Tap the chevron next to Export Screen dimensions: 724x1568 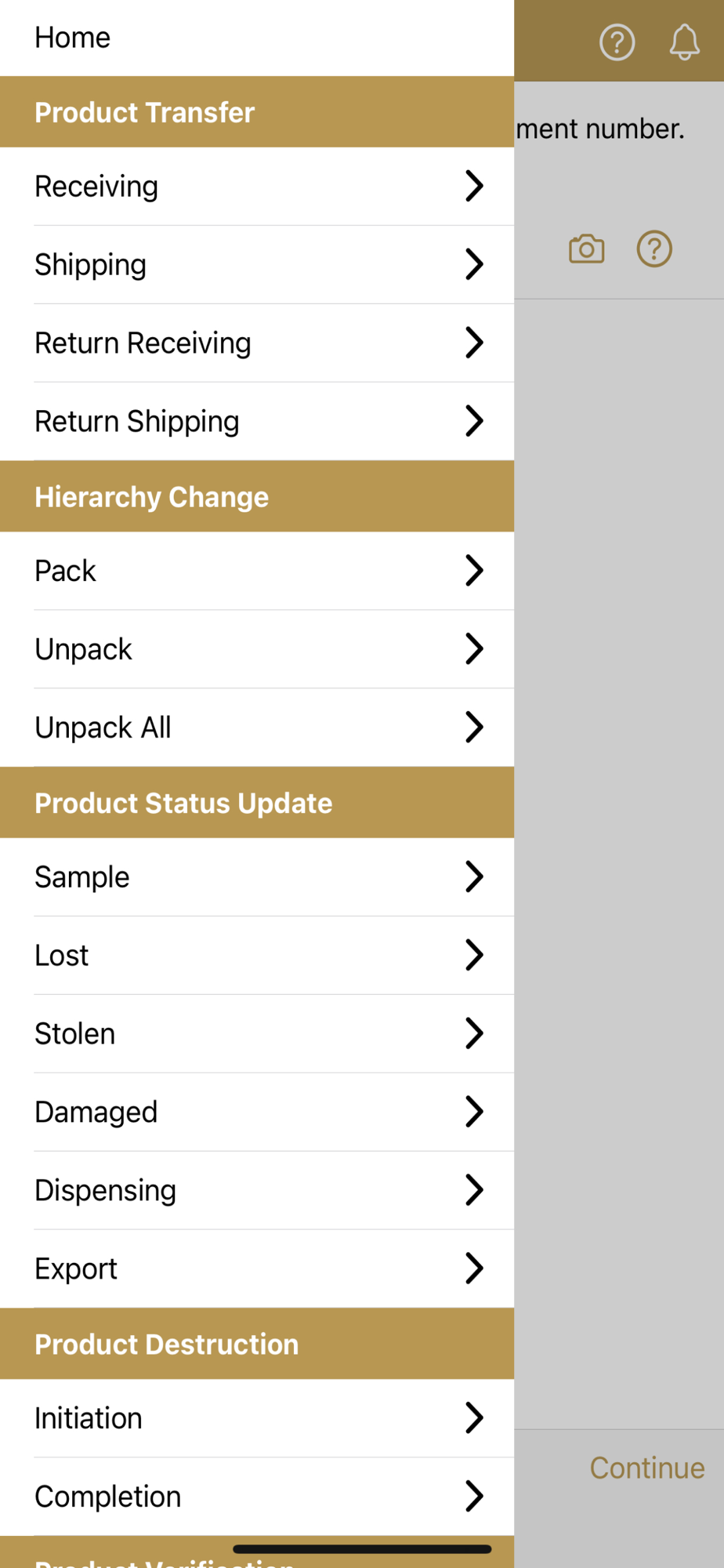(x=474, y=1268)
